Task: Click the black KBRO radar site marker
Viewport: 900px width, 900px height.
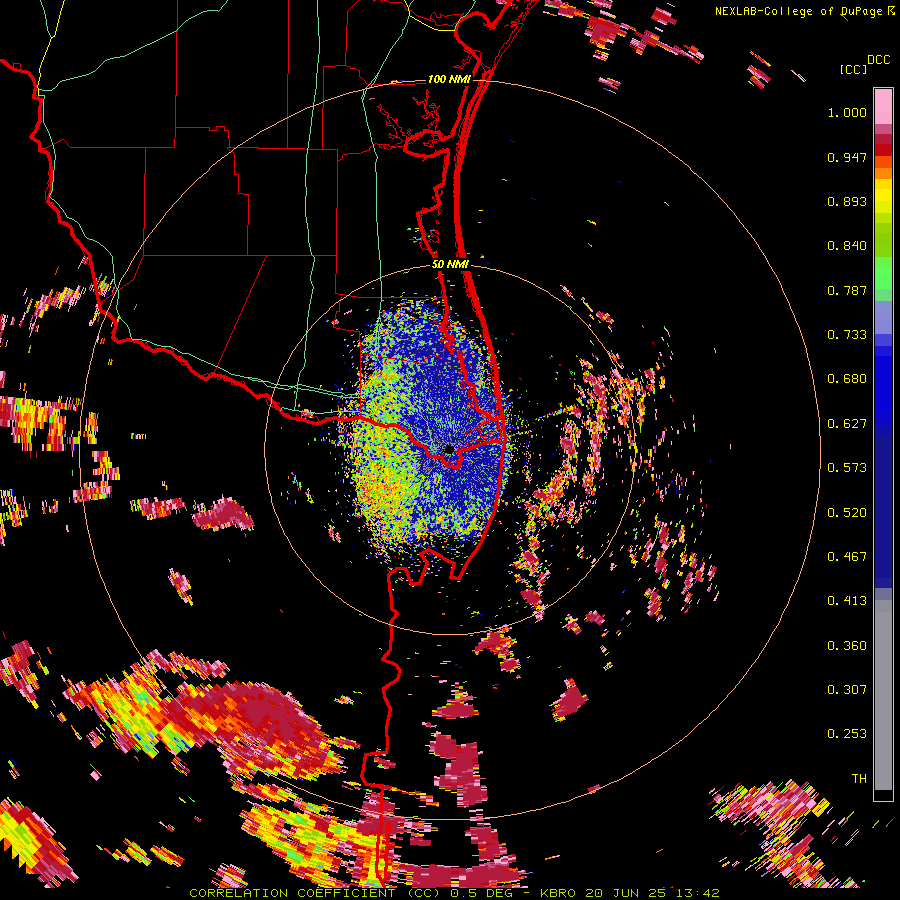Action: (x=449, y=449)
